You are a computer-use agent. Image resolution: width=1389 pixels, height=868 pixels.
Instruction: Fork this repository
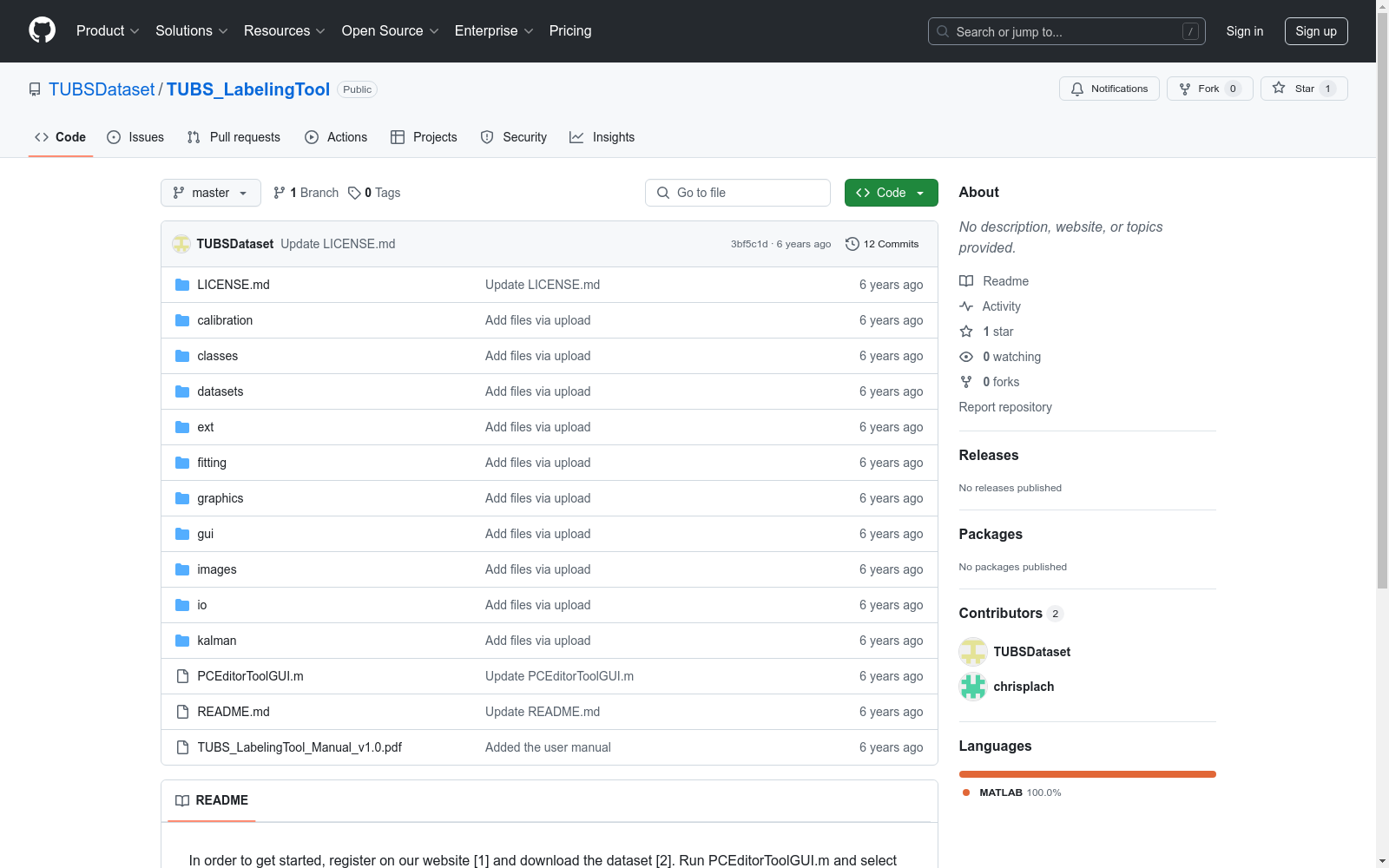coord(1209,89)
